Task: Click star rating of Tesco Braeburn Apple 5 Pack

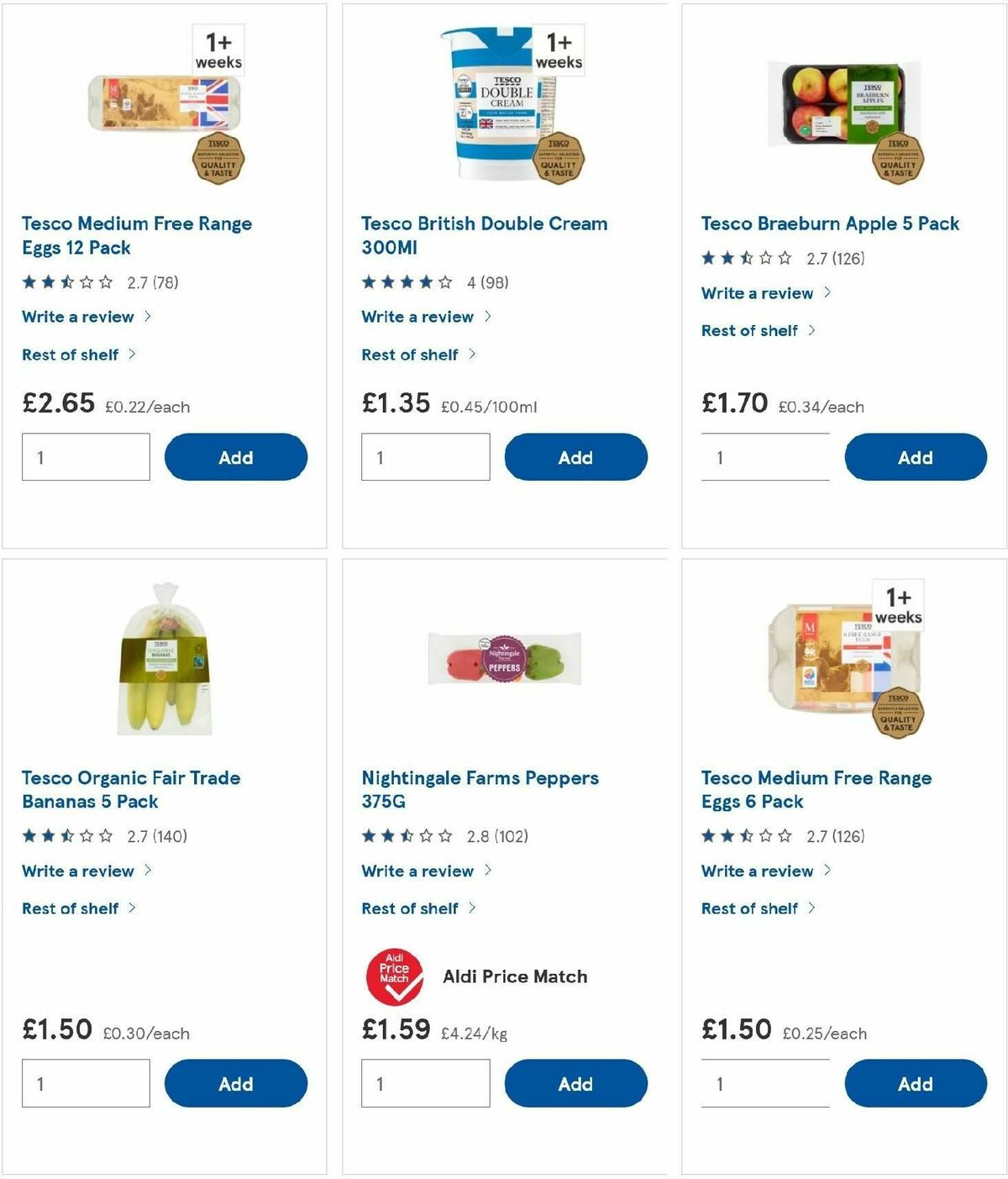Action: (747, 259)
